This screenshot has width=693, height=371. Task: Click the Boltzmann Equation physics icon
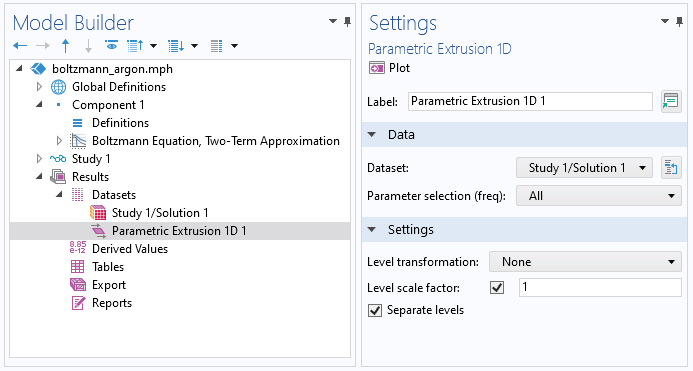[78, 141]
